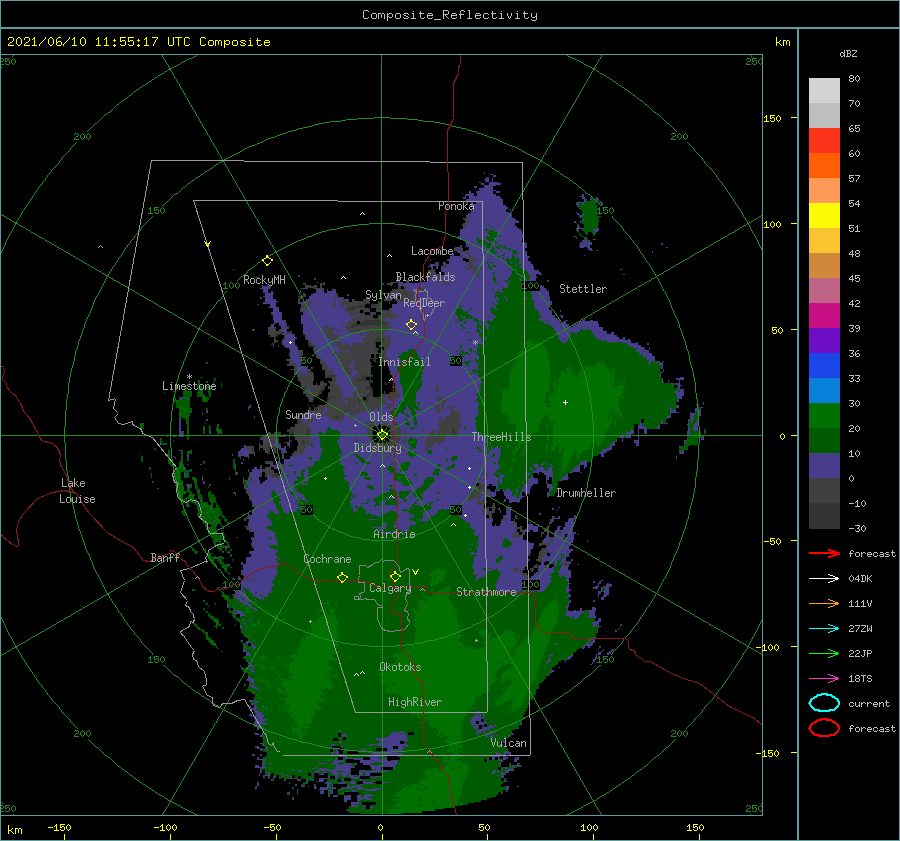Click yellow diamond marker below RedDeer
Viewport: 900px width, 841px height.
click(x=411, y=325)
